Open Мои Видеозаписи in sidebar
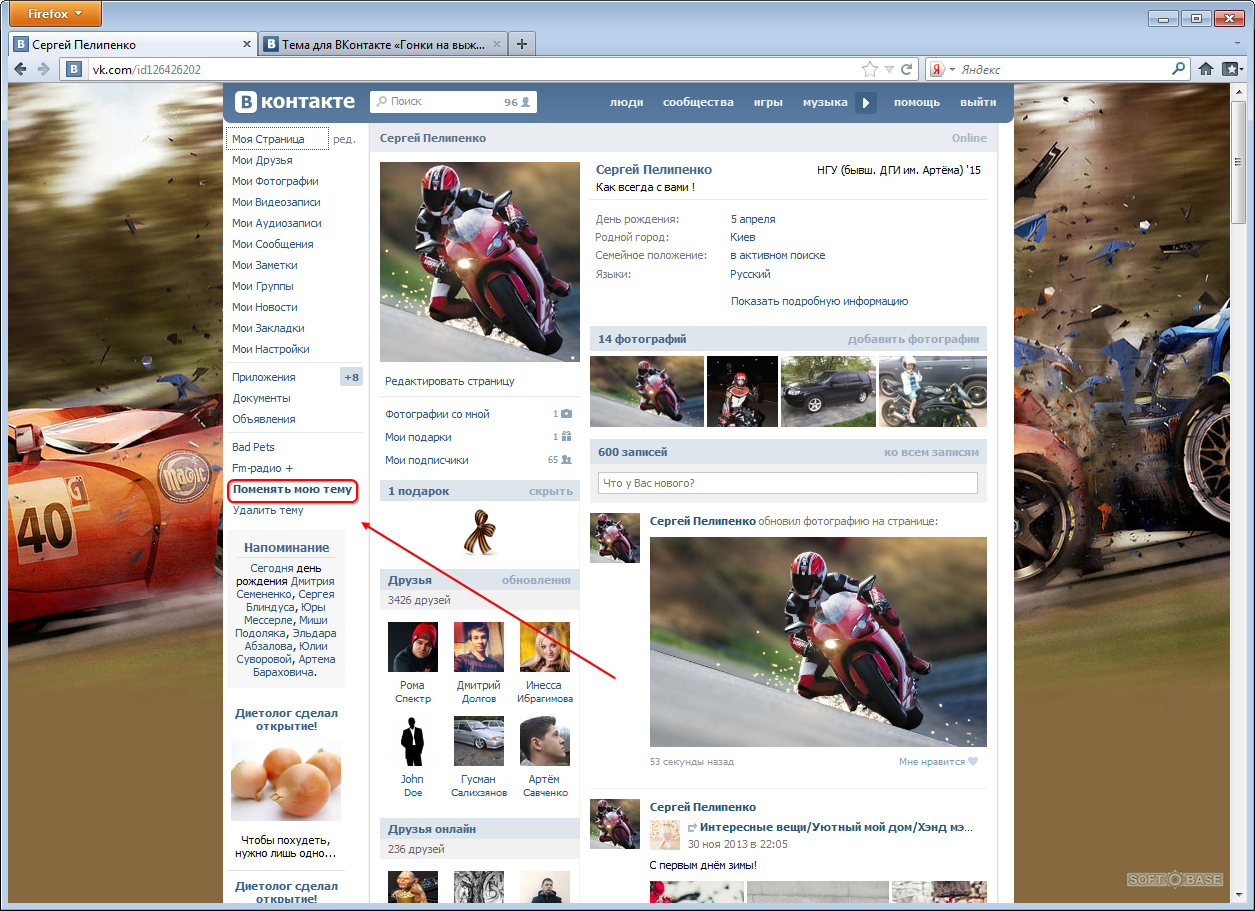Screen dimensions: 1255x911 click(x=276, y=202)
